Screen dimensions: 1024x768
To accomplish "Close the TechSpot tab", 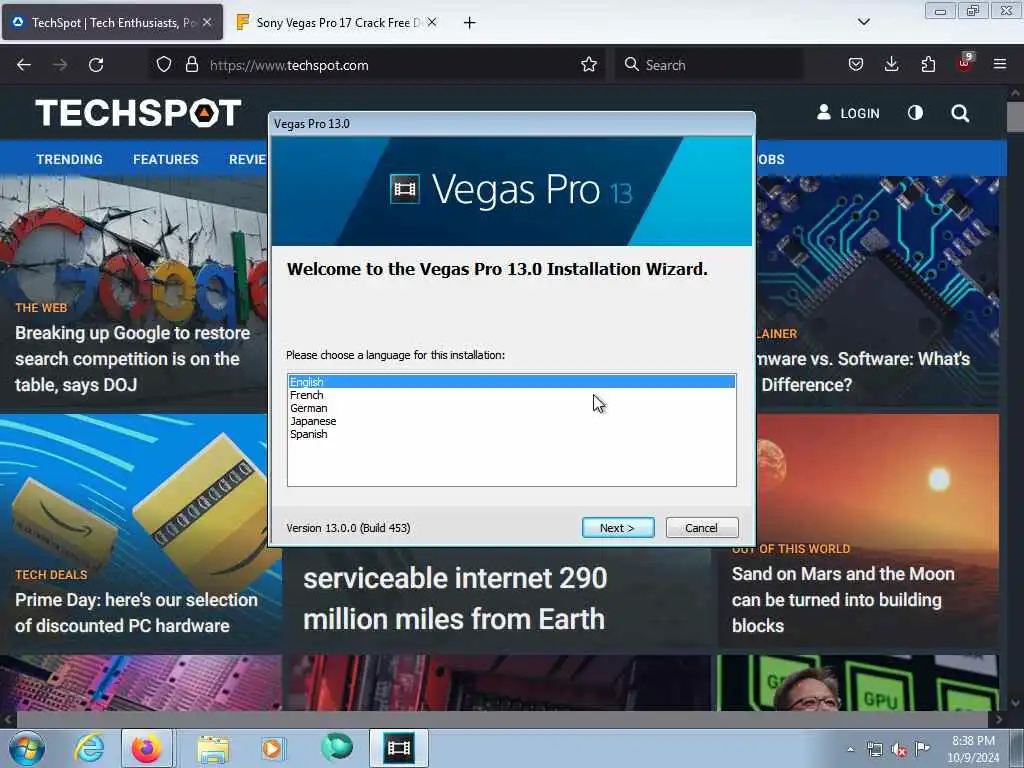I will pyautogui.click(x=206, y=22).
